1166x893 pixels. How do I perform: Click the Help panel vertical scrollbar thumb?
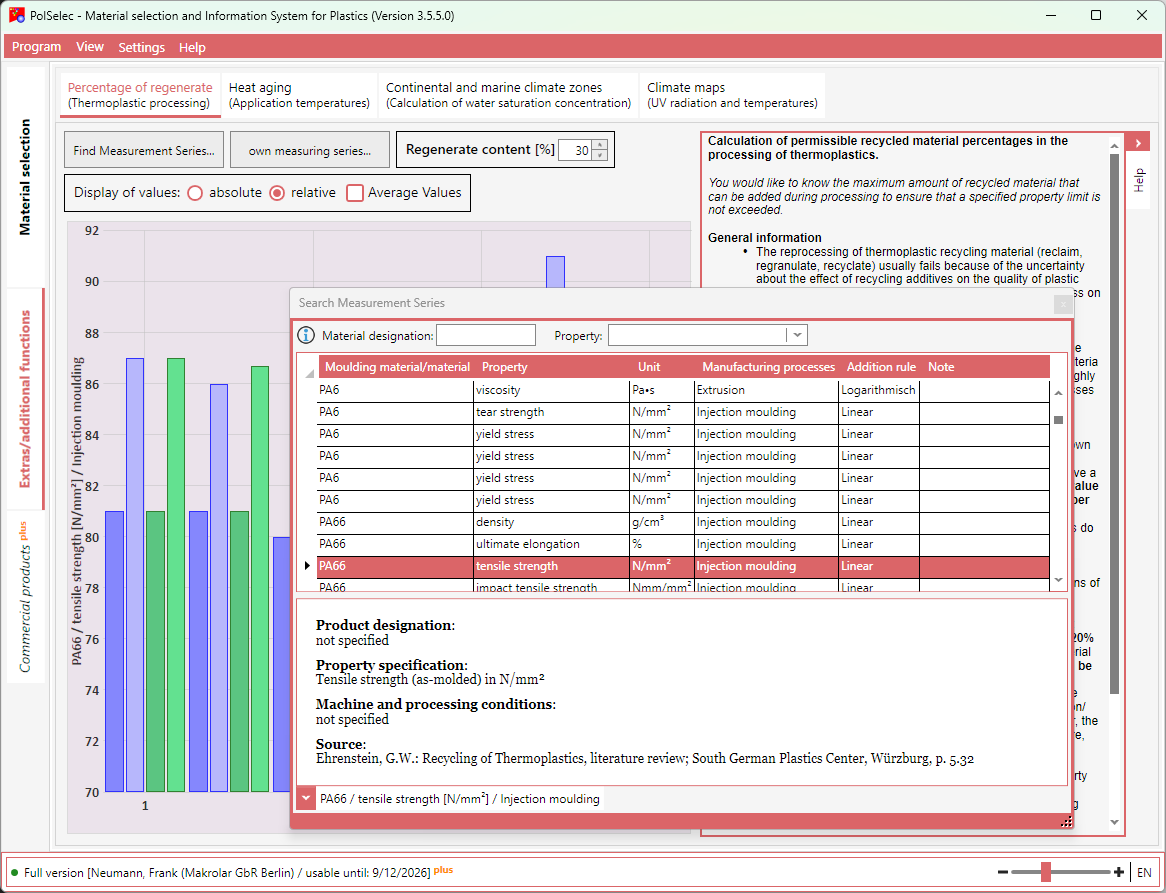[x=1114, y=424]
